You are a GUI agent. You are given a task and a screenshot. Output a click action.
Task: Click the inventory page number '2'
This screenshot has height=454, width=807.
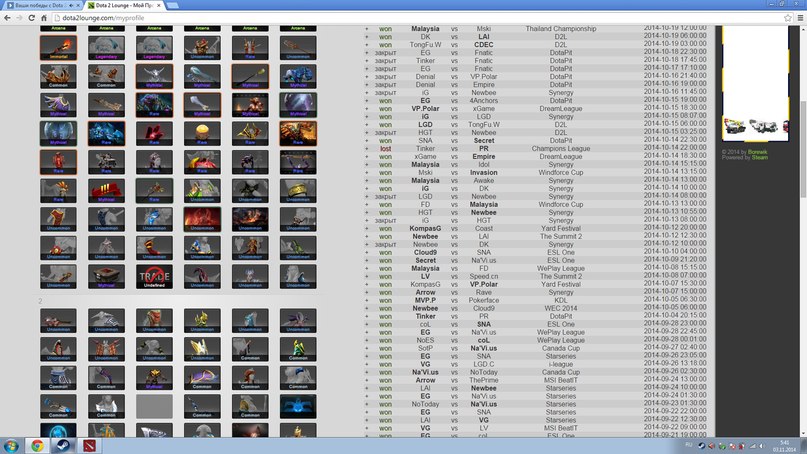(40, 301)
